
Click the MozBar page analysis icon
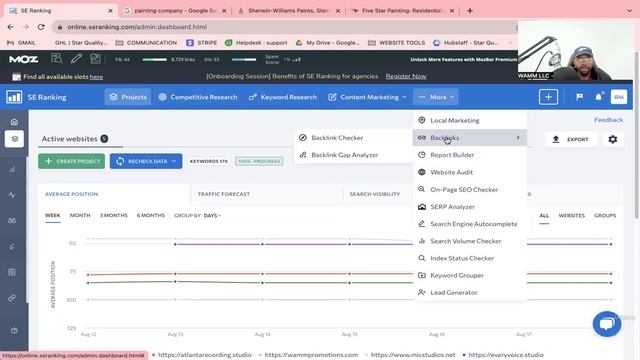pos(57,59)
